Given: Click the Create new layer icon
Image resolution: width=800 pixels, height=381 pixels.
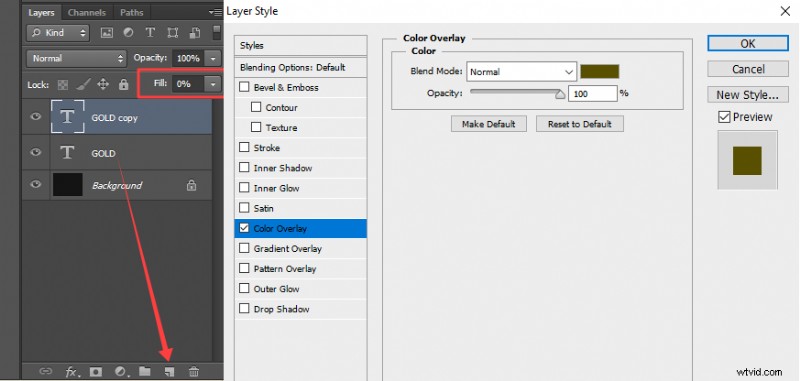Looking at the screenshot, I should coord(169,371).
